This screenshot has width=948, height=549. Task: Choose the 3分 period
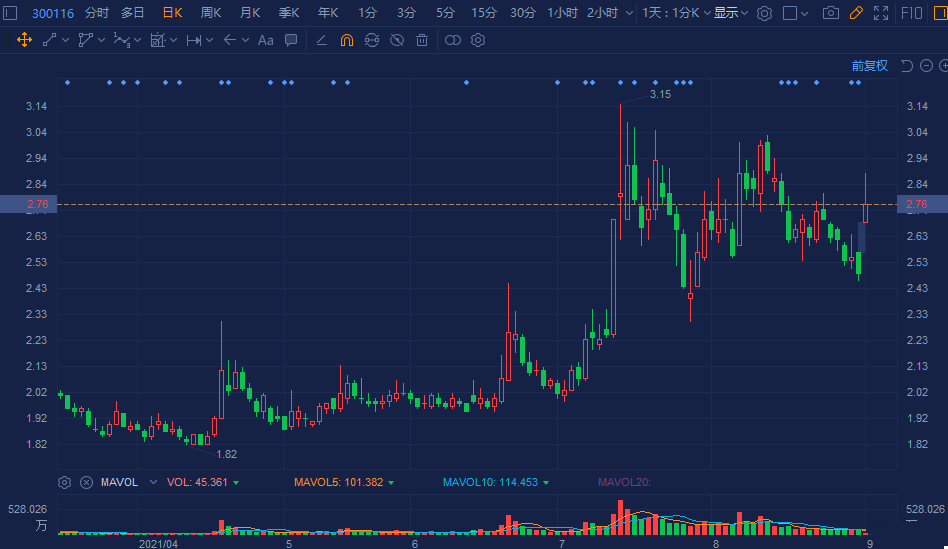click(406, 13)
